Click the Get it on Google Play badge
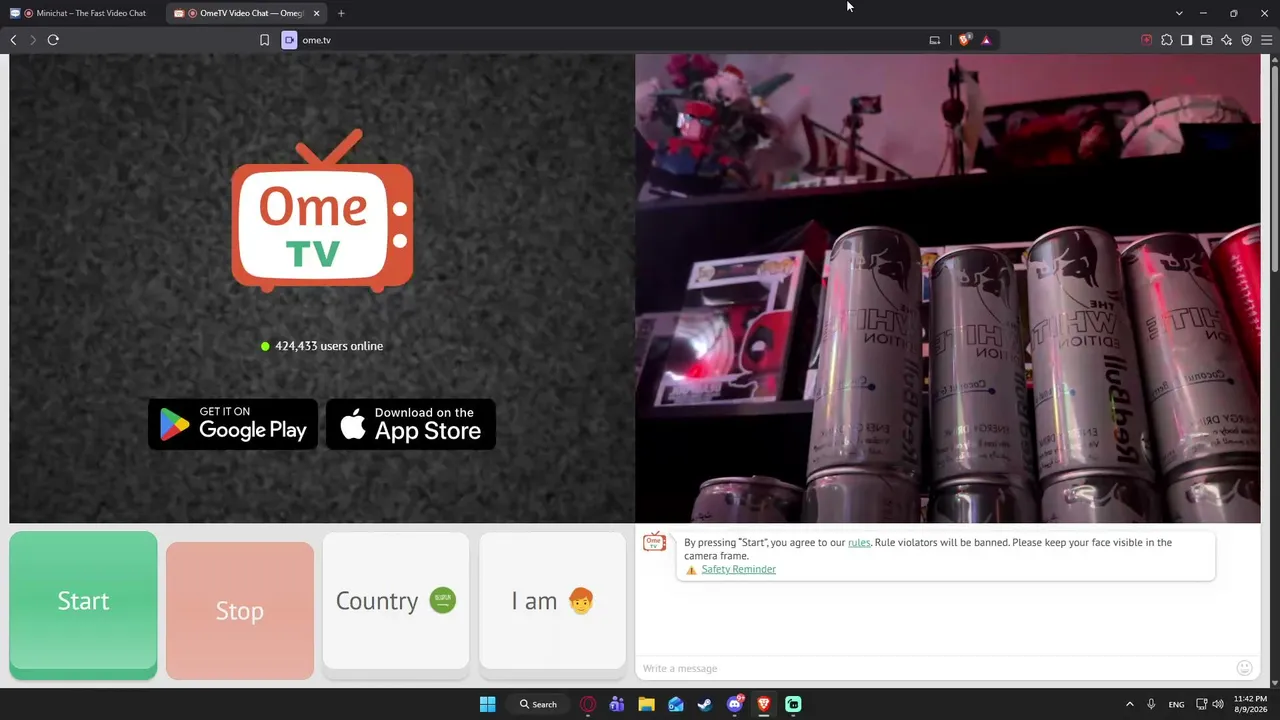 (233, 424)
